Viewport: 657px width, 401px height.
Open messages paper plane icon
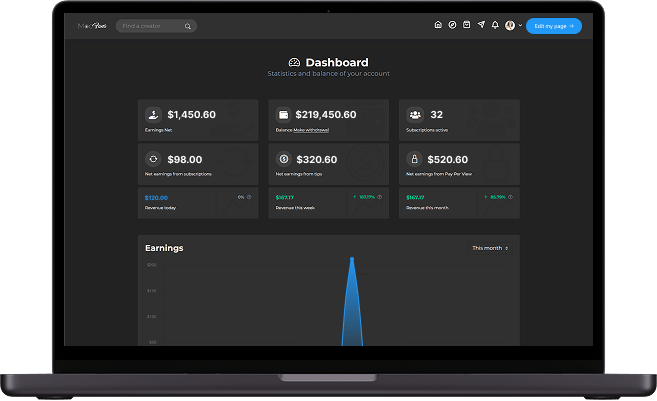[481, 25]
